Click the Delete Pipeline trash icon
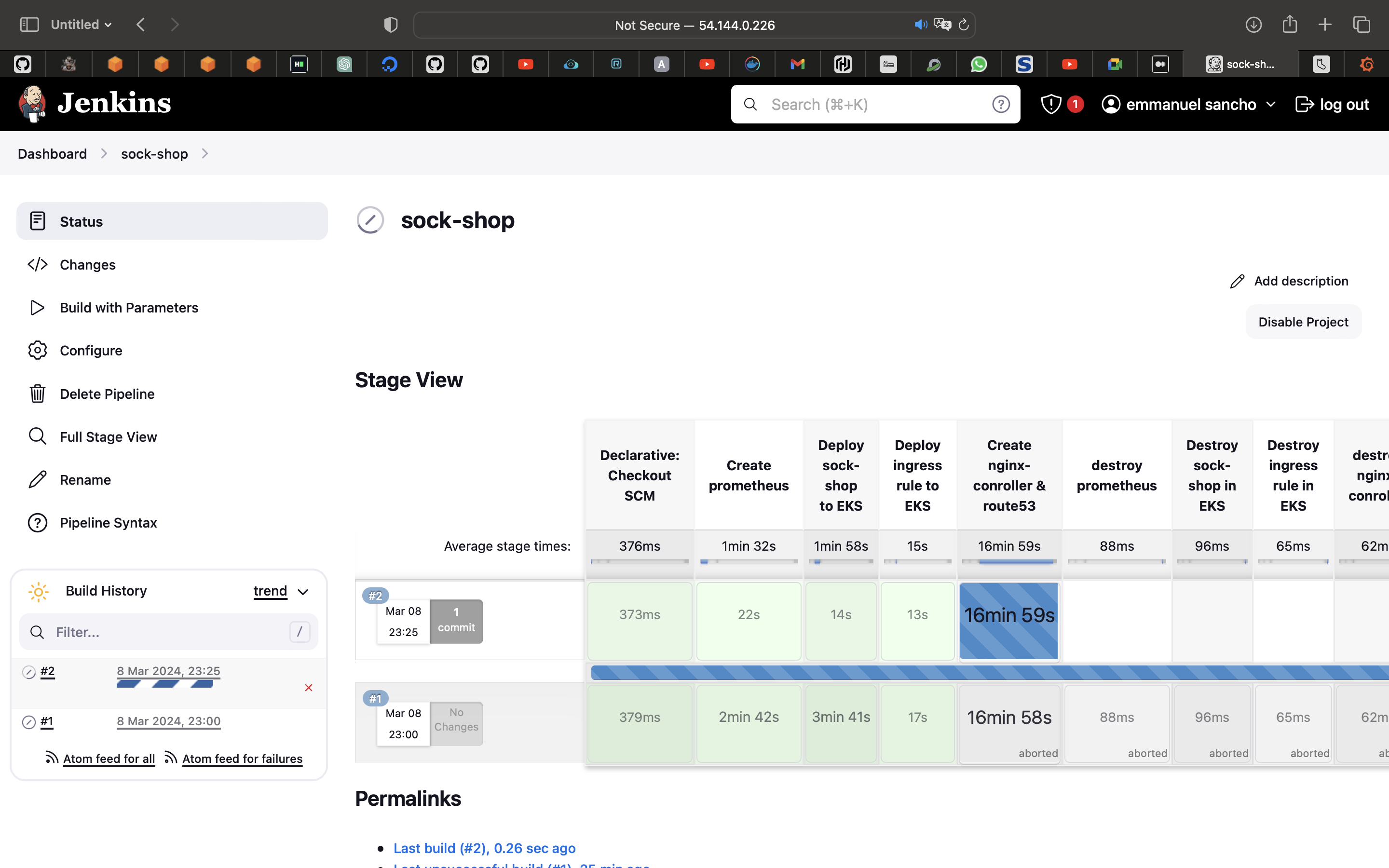The height and width of the screenshot is (868, 1389). pyautogui.click(x=37, y=394)
